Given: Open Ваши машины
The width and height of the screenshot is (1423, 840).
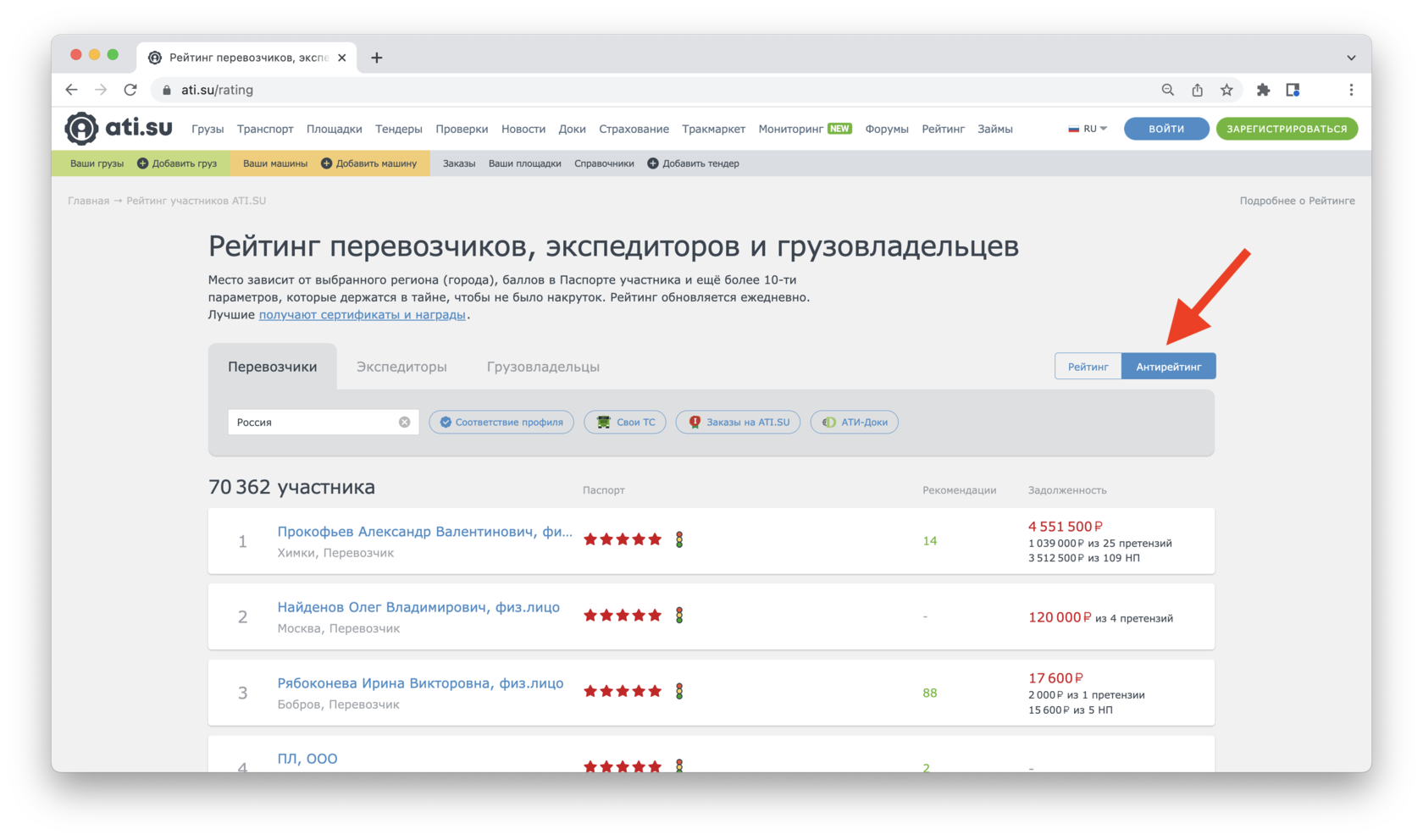Looking at the screenshot, I should [x=275, y=163].
